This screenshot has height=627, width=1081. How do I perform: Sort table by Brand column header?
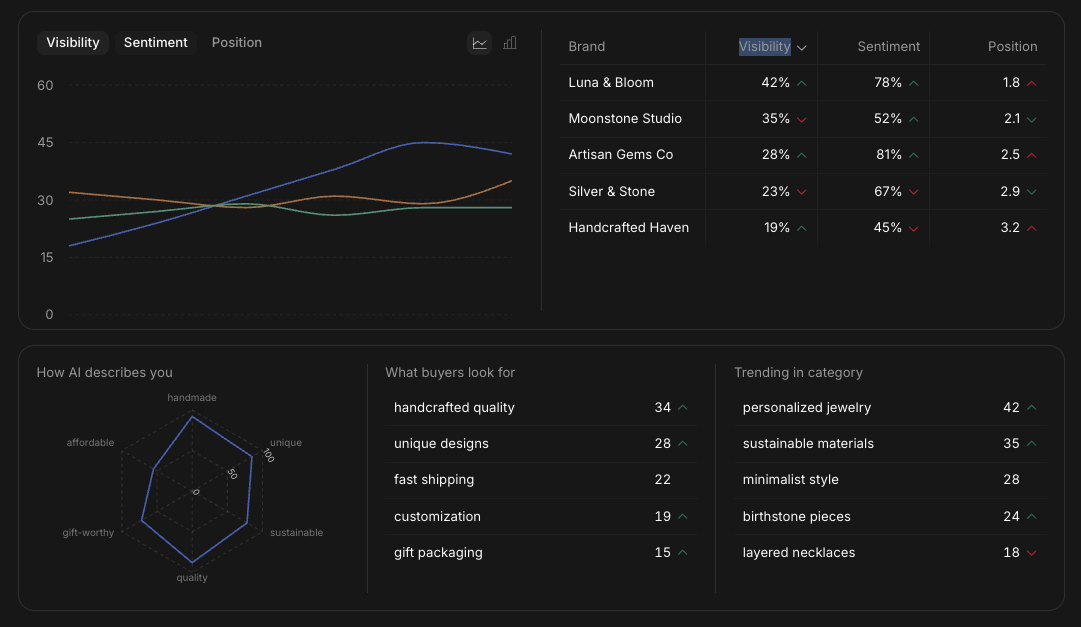tap(587, 47)
